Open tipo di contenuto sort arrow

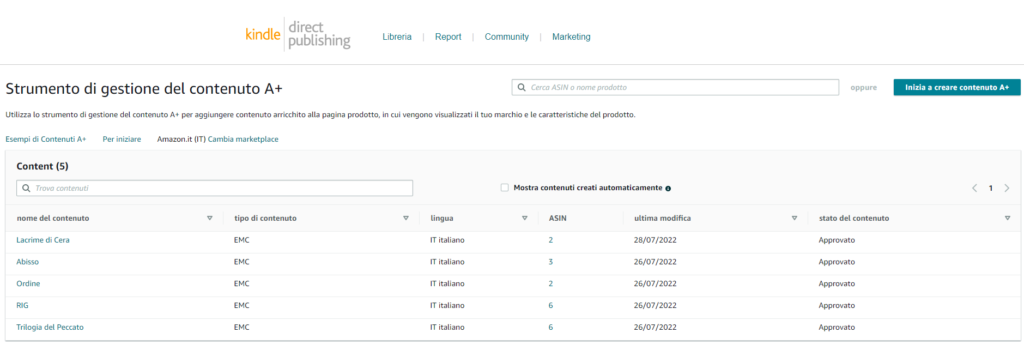tap(406, 218)
